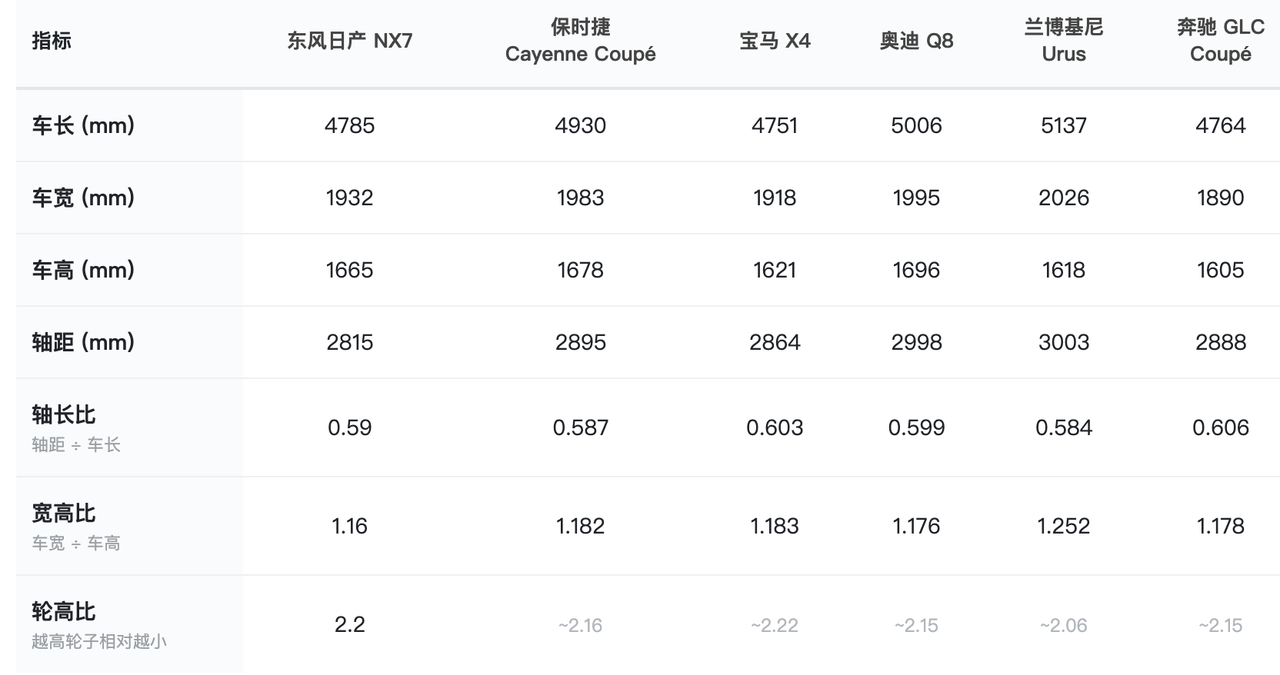Click the 指标 header cell
Viewport: 1280px width, 675px height.
52,42
